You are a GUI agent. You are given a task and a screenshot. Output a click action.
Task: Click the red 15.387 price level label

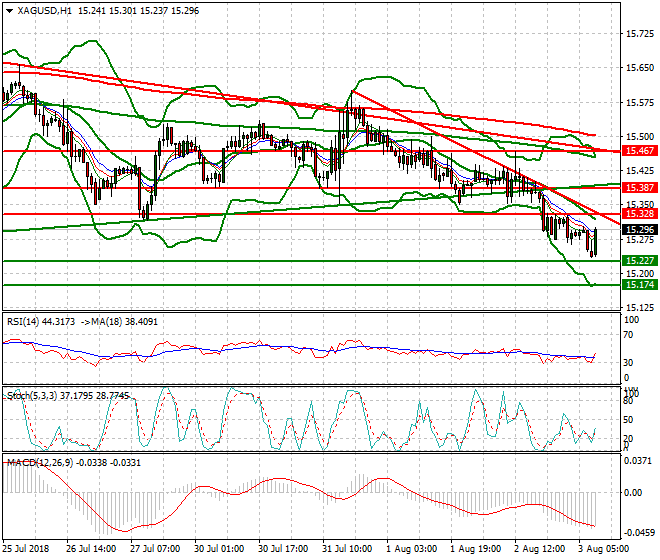(640, 188)
